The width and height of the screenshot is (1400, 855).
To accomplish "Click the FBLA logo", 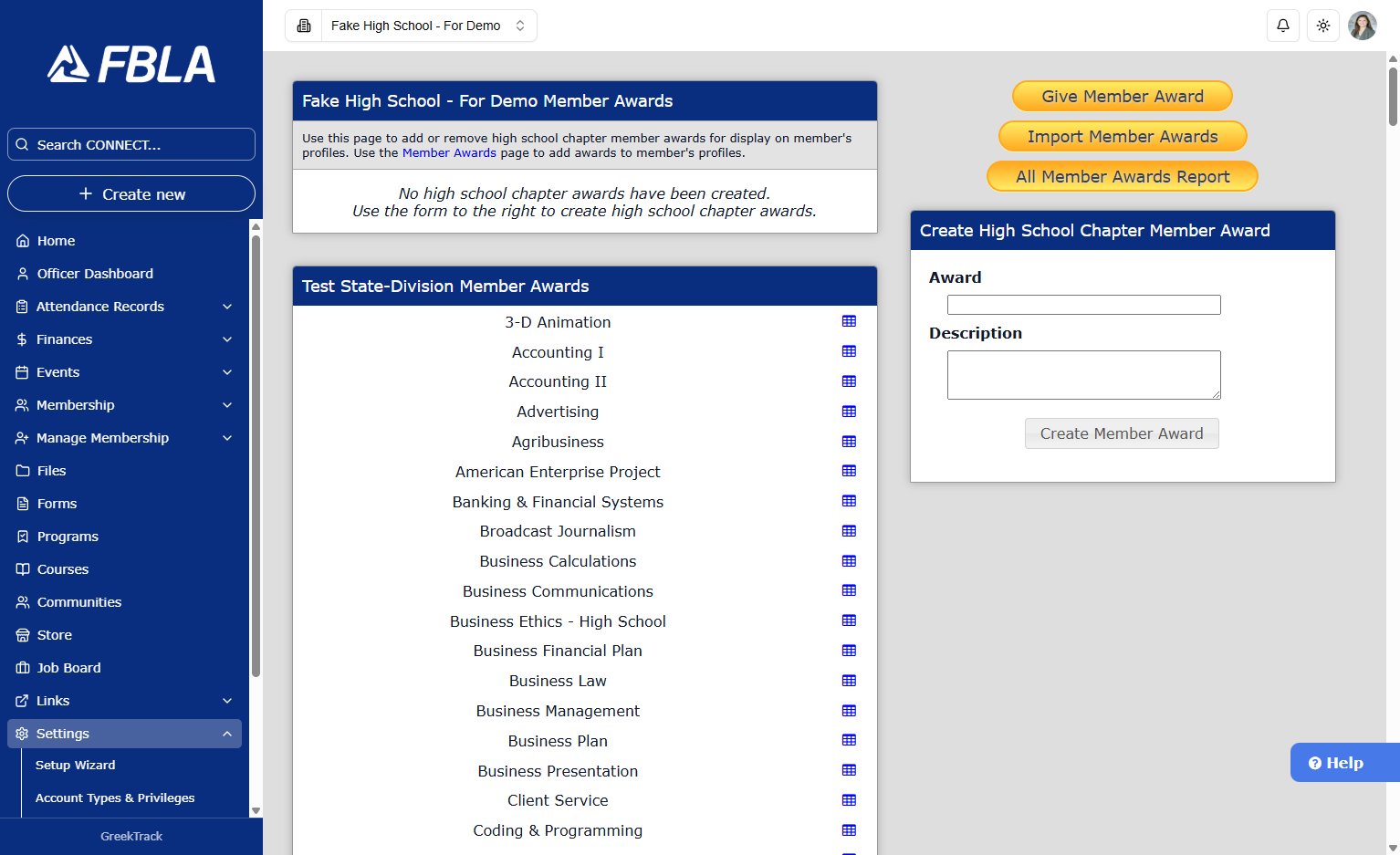I will point(131,64).
